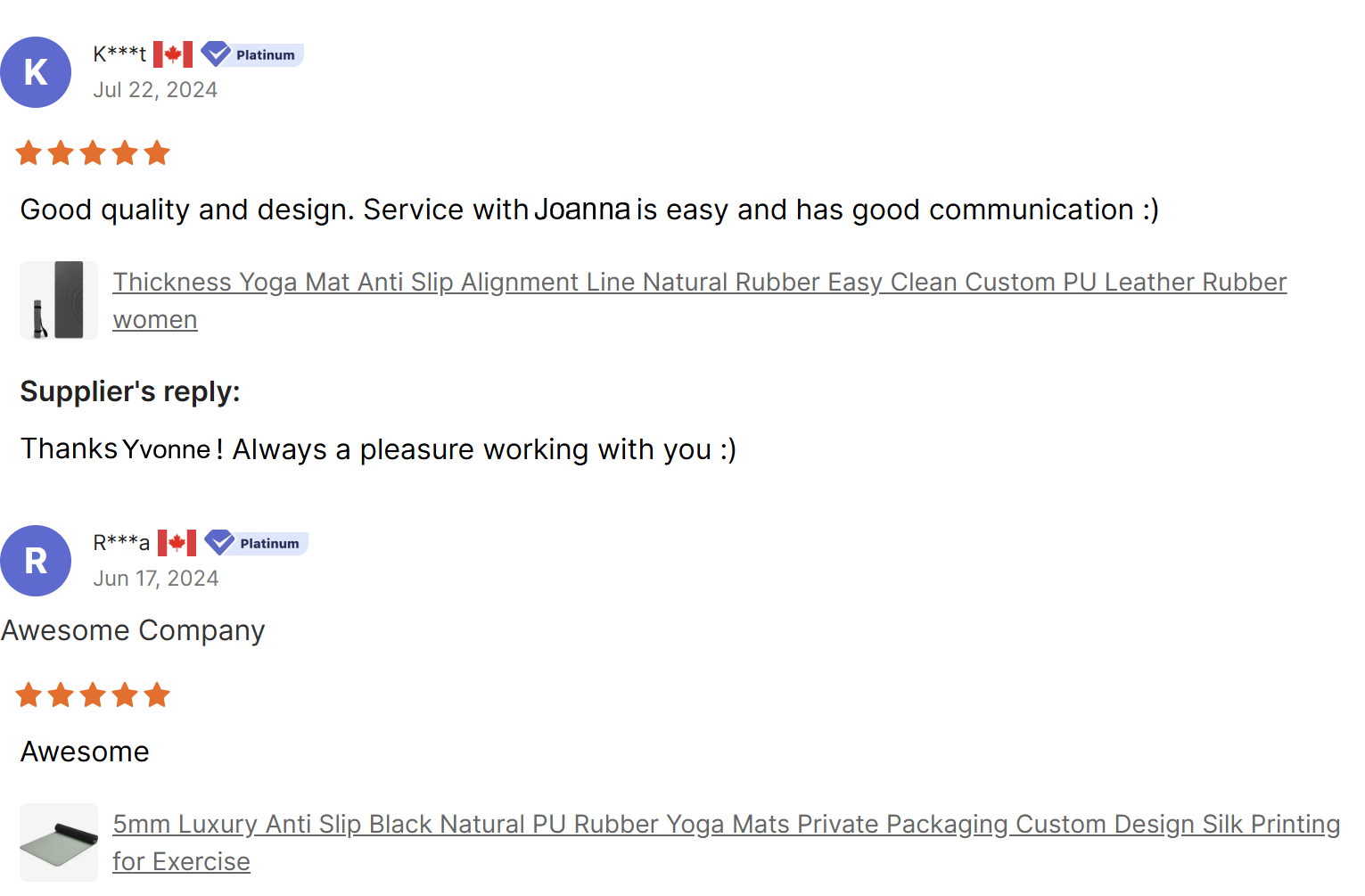Click the reviewer name K***t
Screen dimensions: 1365x896
[x=119, y=54]
